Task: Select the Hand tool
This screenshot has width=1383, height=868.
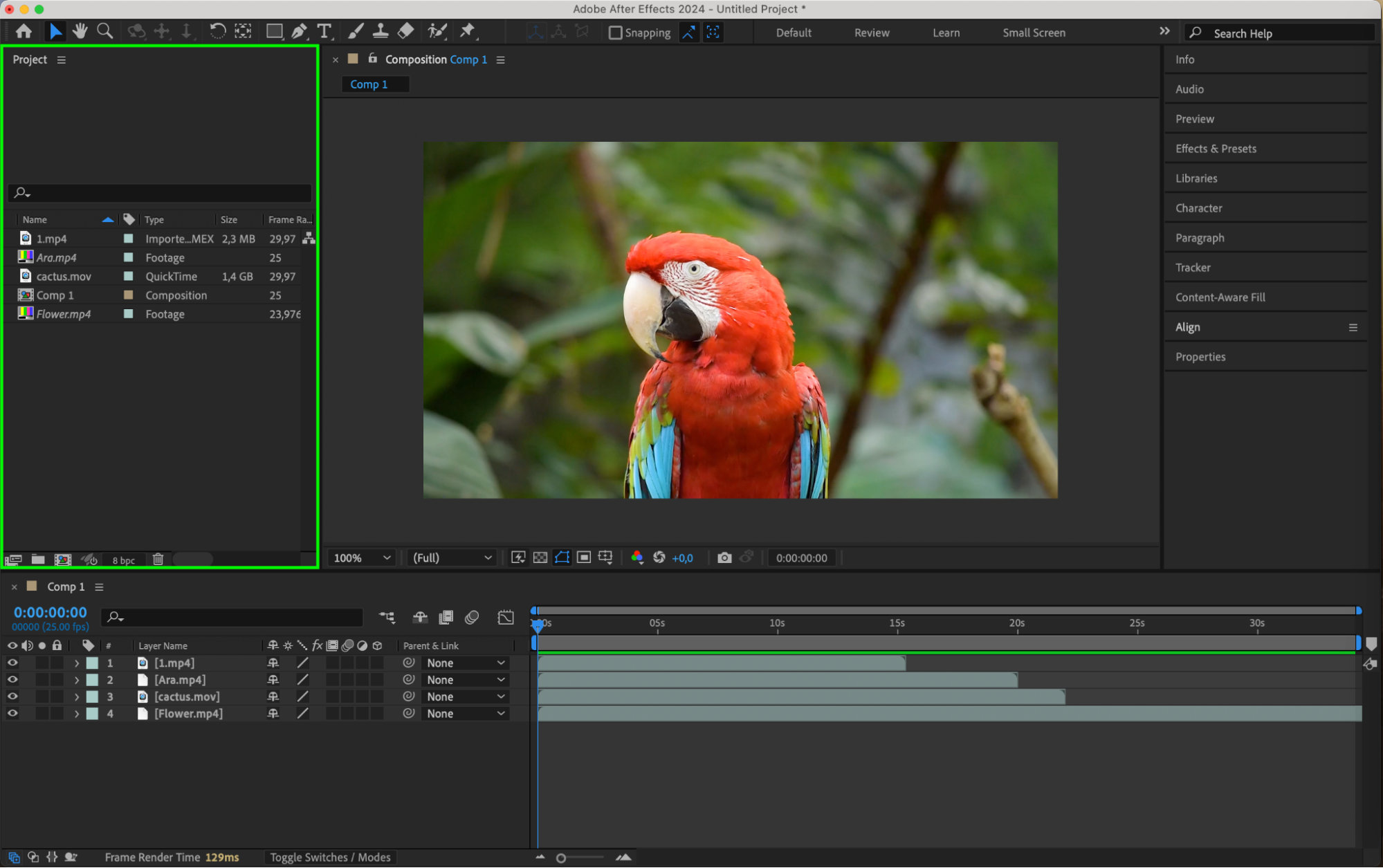Action: (x=80, y=31)
